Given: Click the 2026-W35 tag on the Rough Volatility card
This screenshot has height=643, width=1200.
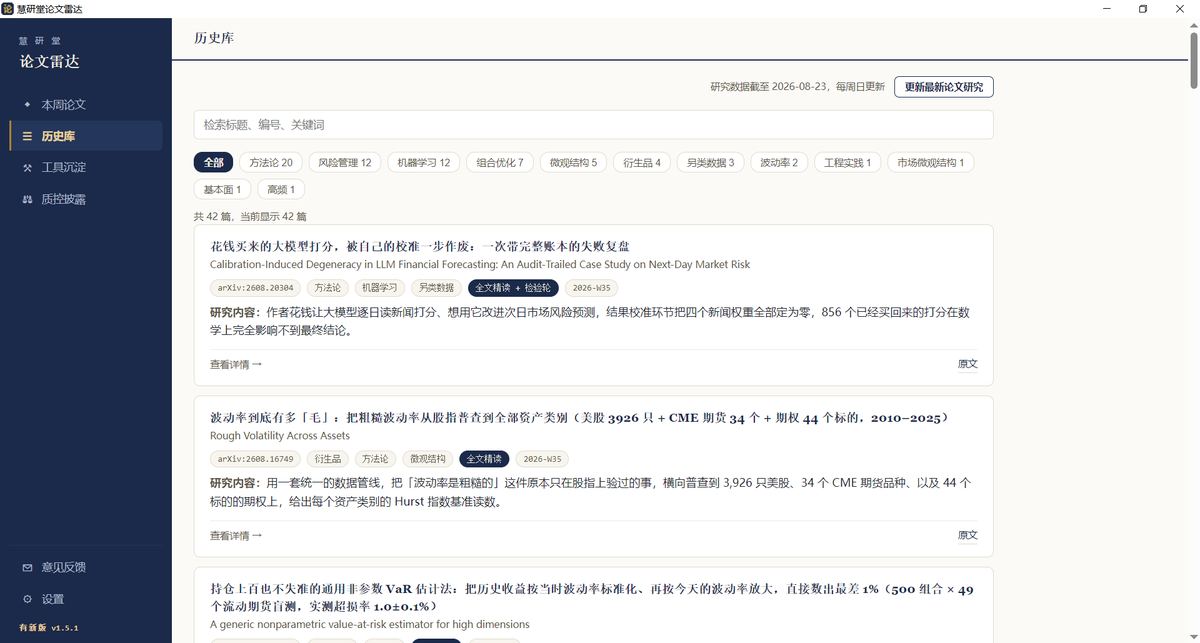Looking at the screenshot, I should coord(543,459).
